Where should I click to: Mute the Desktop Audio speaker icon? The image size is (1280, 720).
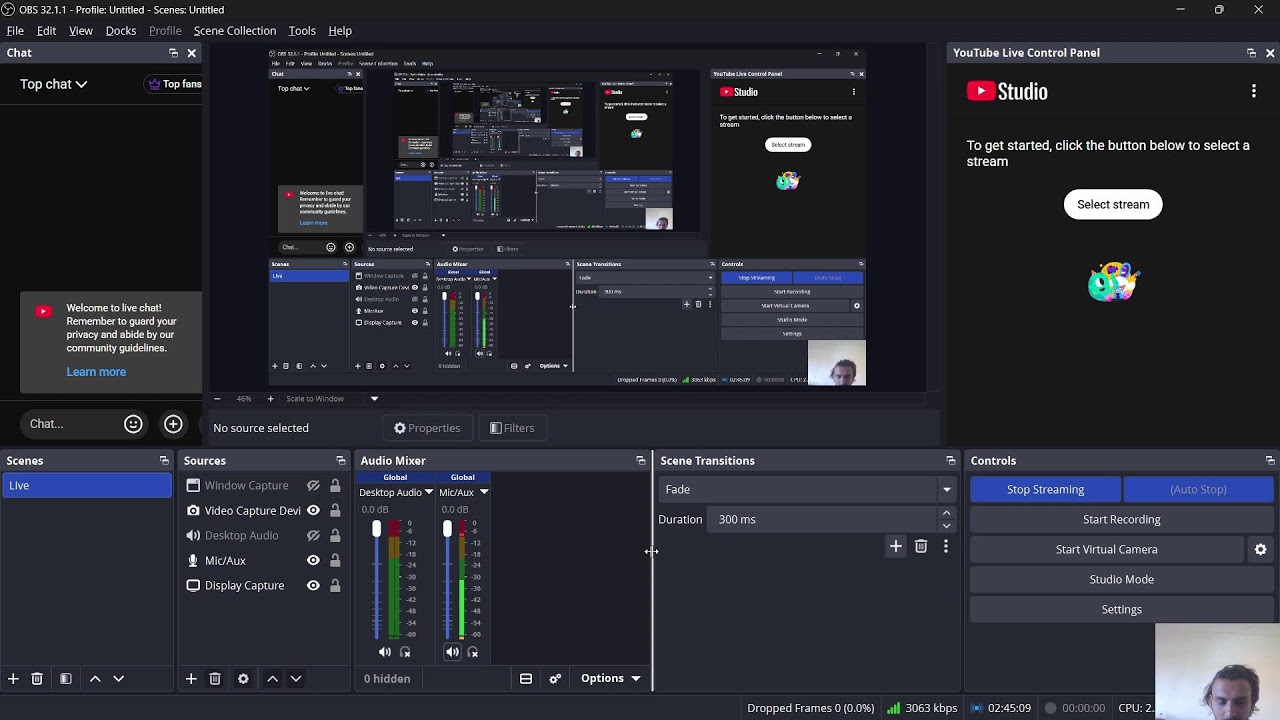click(x=385, y=652)
